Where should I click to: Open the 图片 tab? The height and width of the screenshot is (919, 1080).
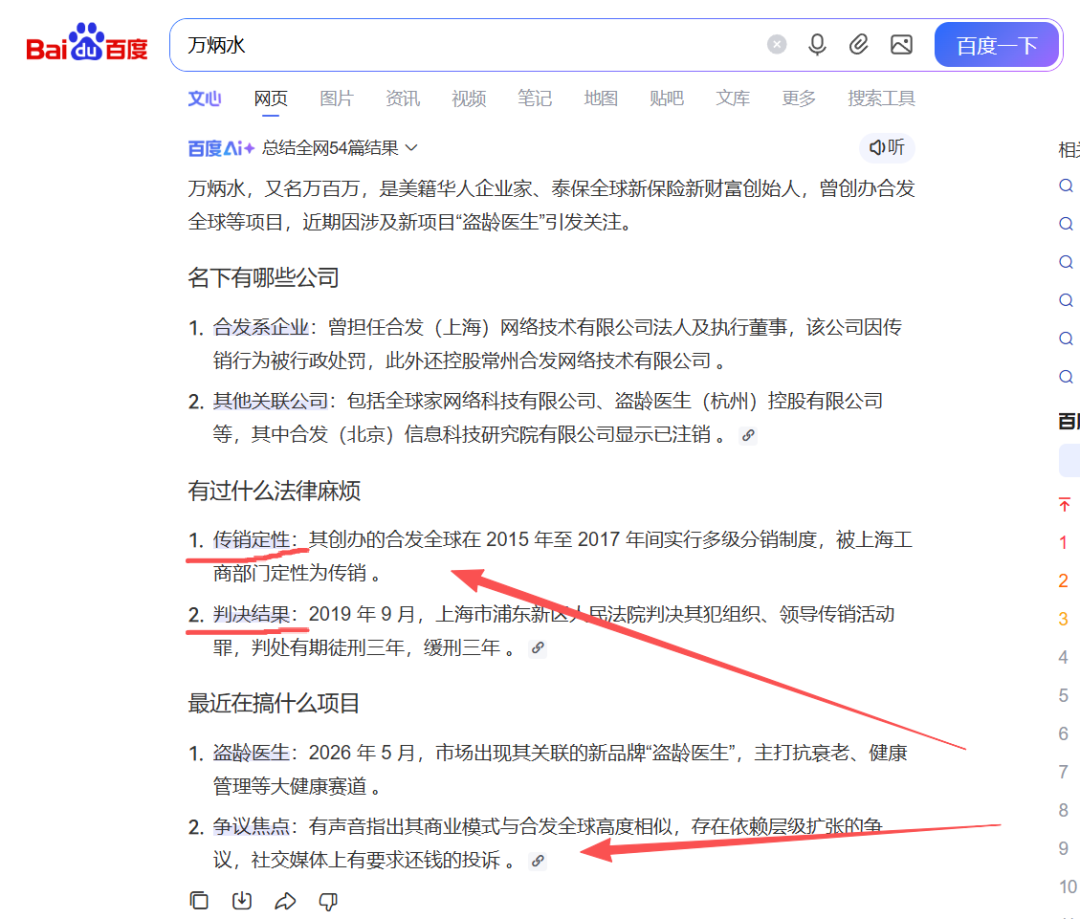(336, 99)
